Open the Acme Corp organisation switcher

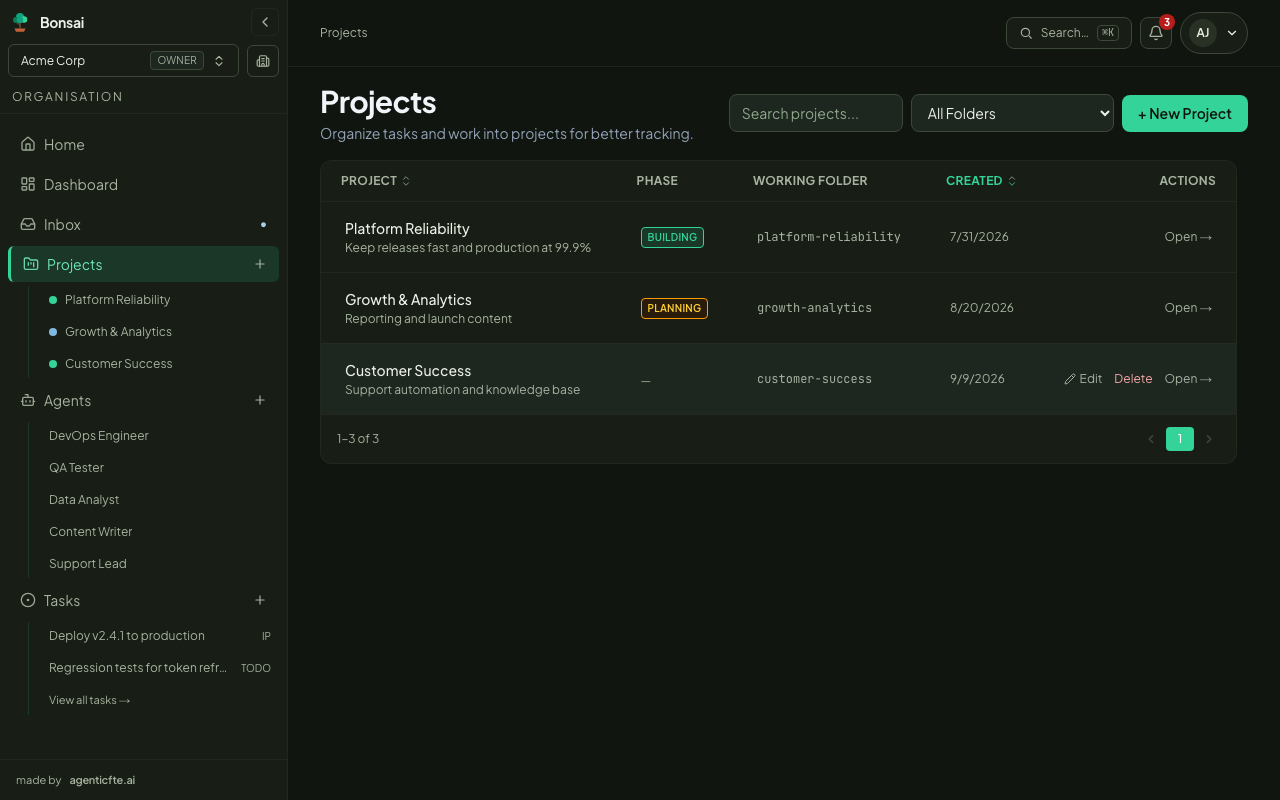[x=123, y=61]
